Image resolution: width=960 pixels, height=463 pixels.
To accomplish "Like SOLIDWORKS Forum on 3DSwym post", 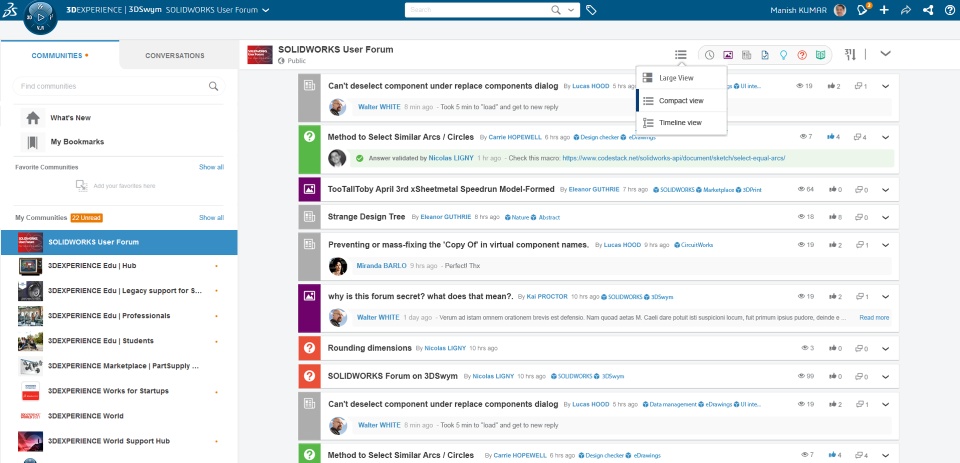I will coord(831,376).
